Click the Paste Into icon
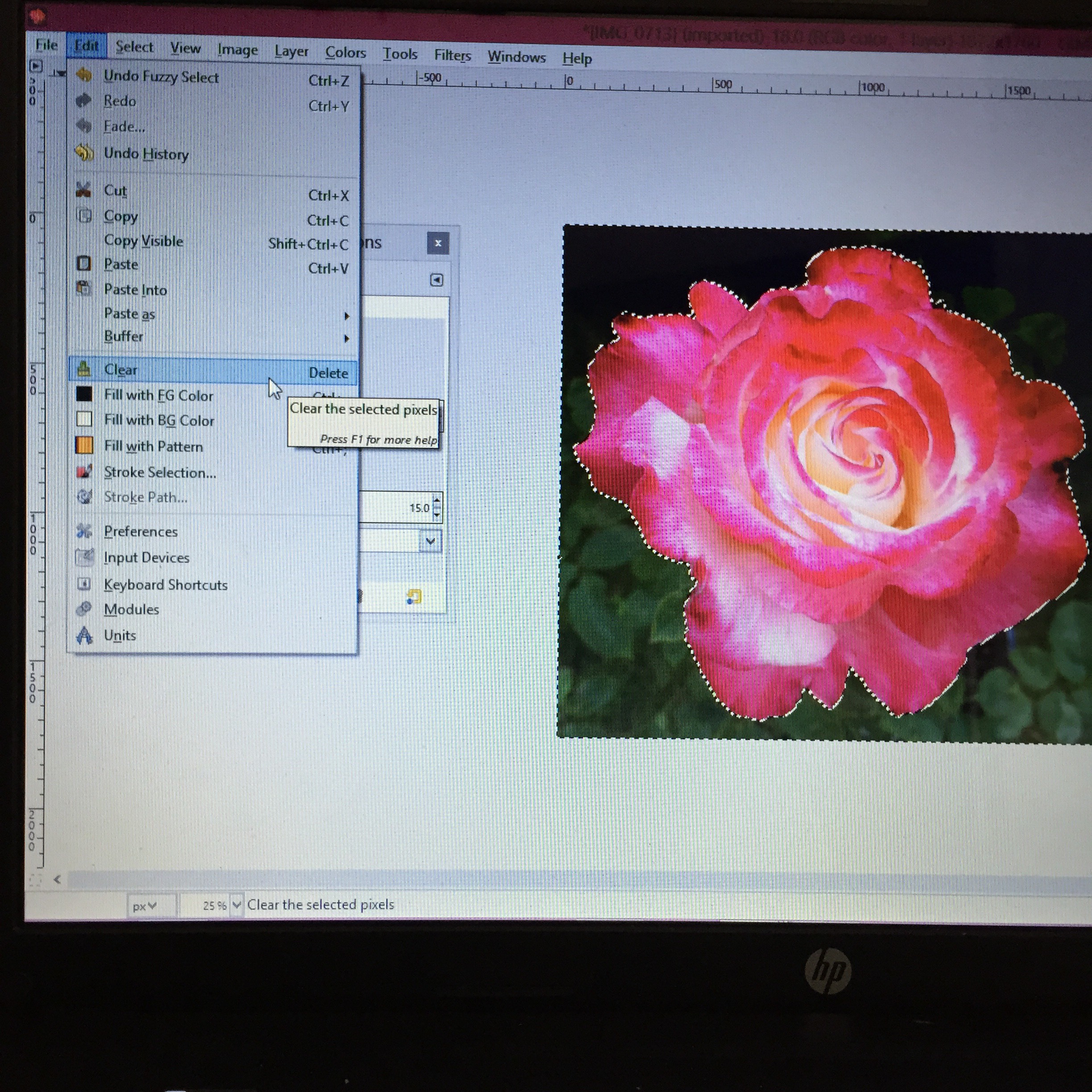Viewport: 1092px width, 1092px height. click(84, 288)
